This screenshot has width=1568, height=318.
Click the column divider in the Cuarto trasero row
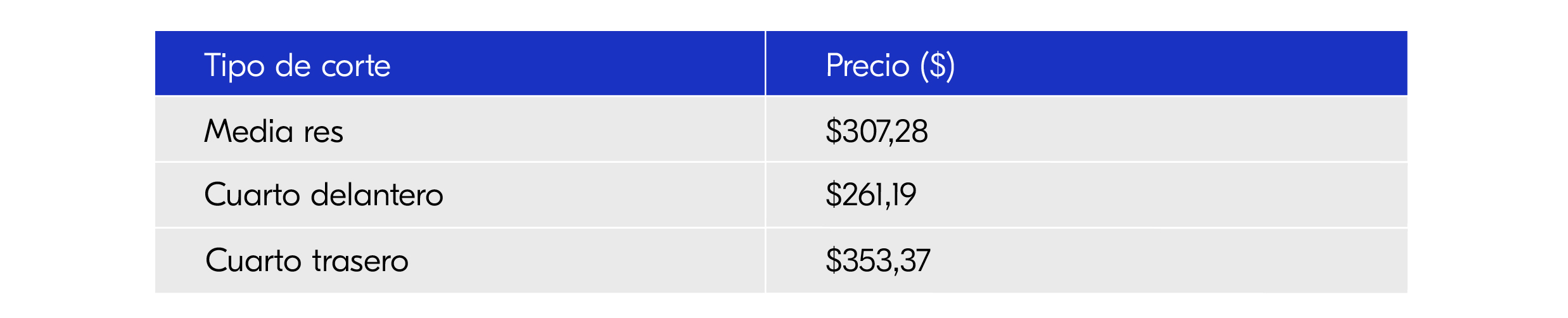[765, 260]
